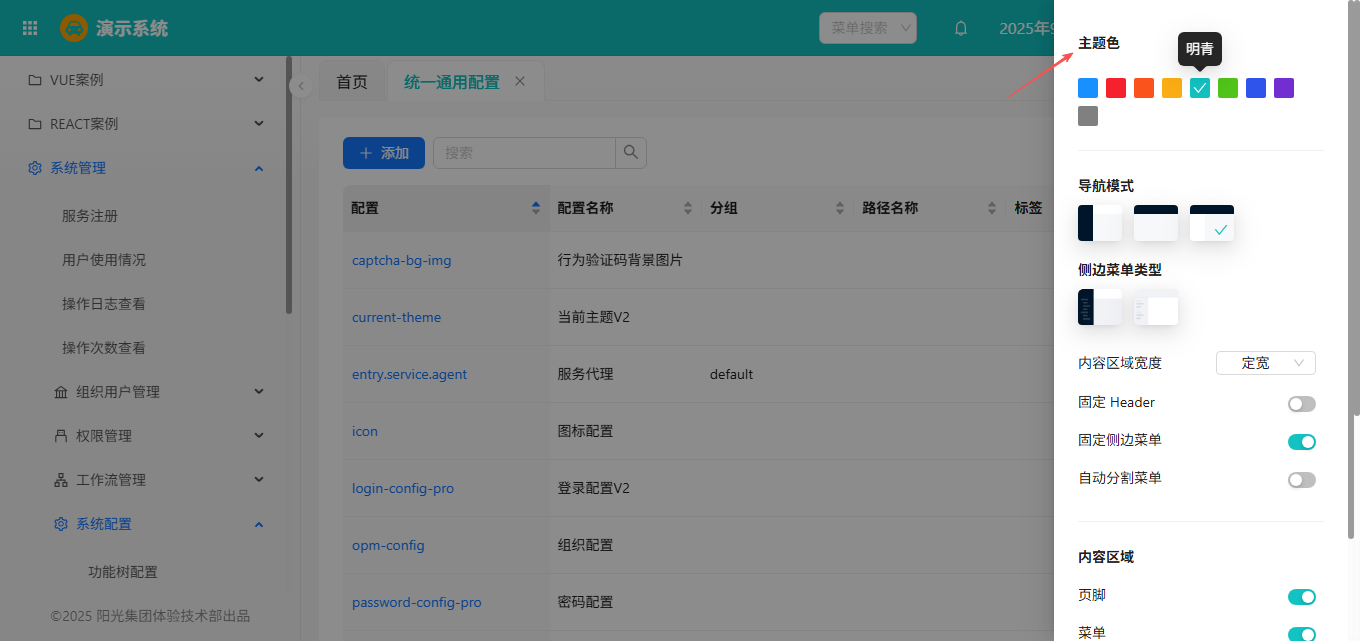1360x641 pixels.
Task: Click the 添加 button
Action: (384, 153)
